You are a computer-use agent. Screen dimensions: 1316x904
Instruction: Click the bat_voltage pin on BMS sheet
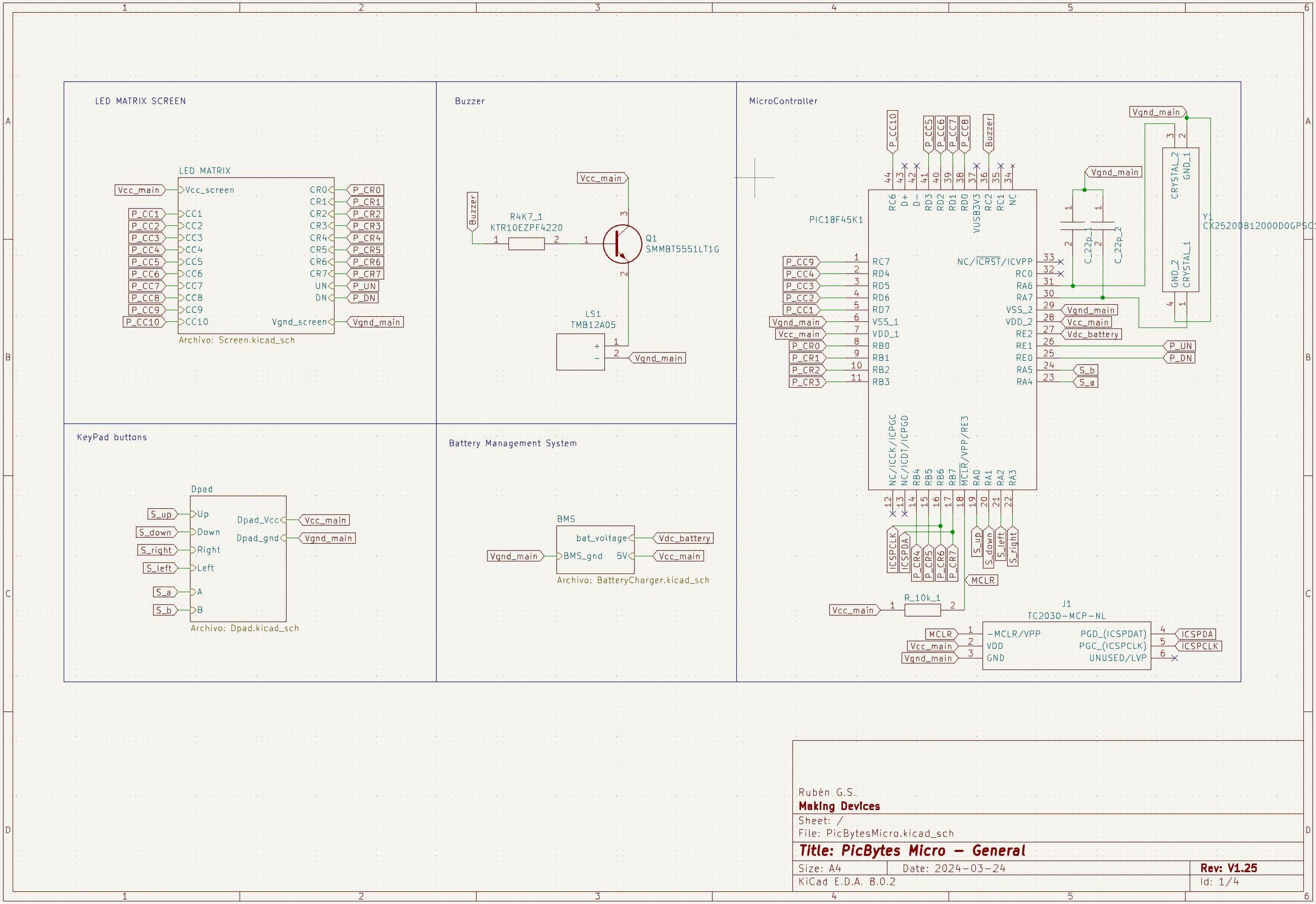pos(605,538)
